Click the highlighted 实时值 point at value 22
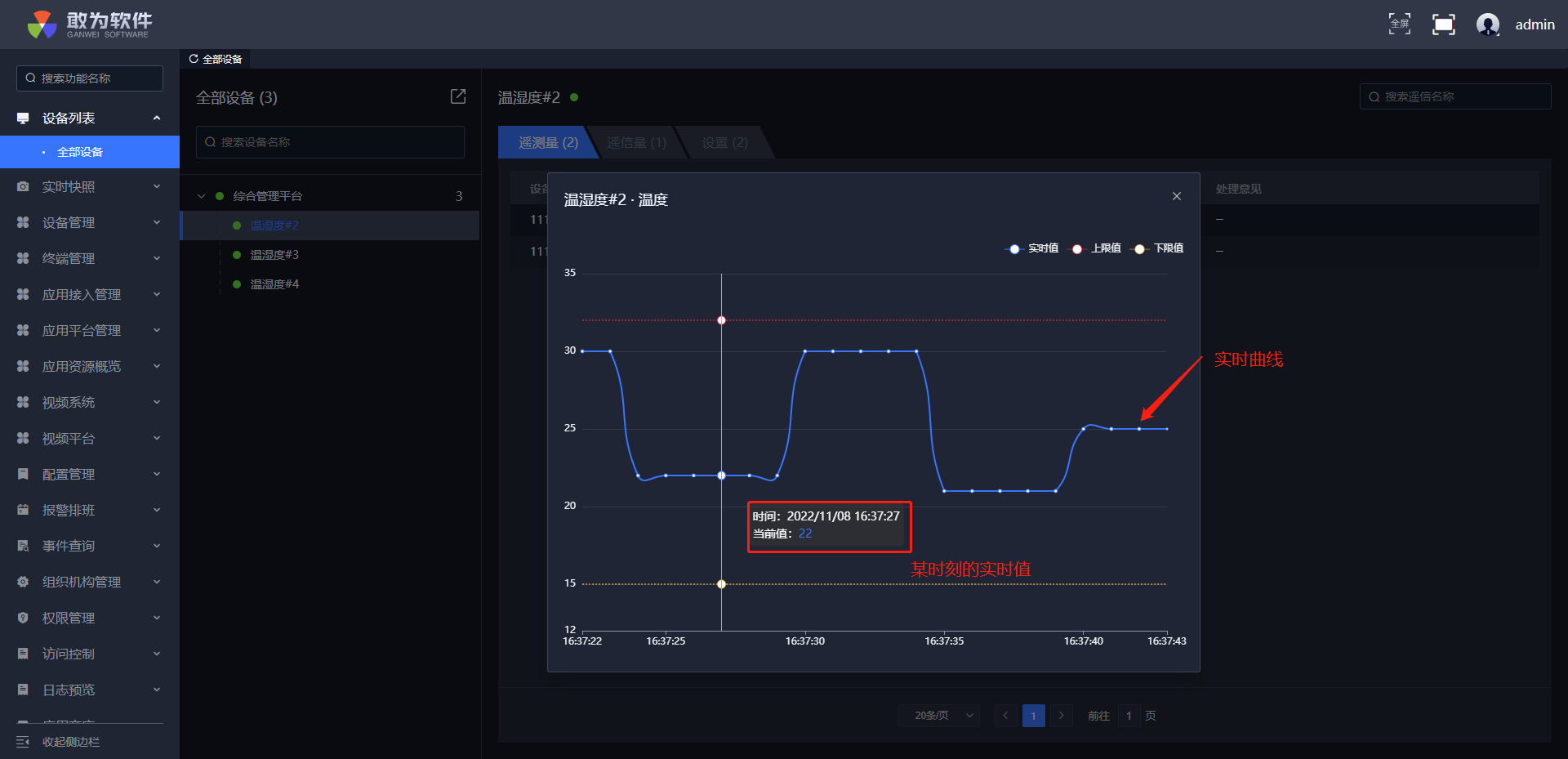The height and width of the screenshot is (759, 1568). point(721,475)
